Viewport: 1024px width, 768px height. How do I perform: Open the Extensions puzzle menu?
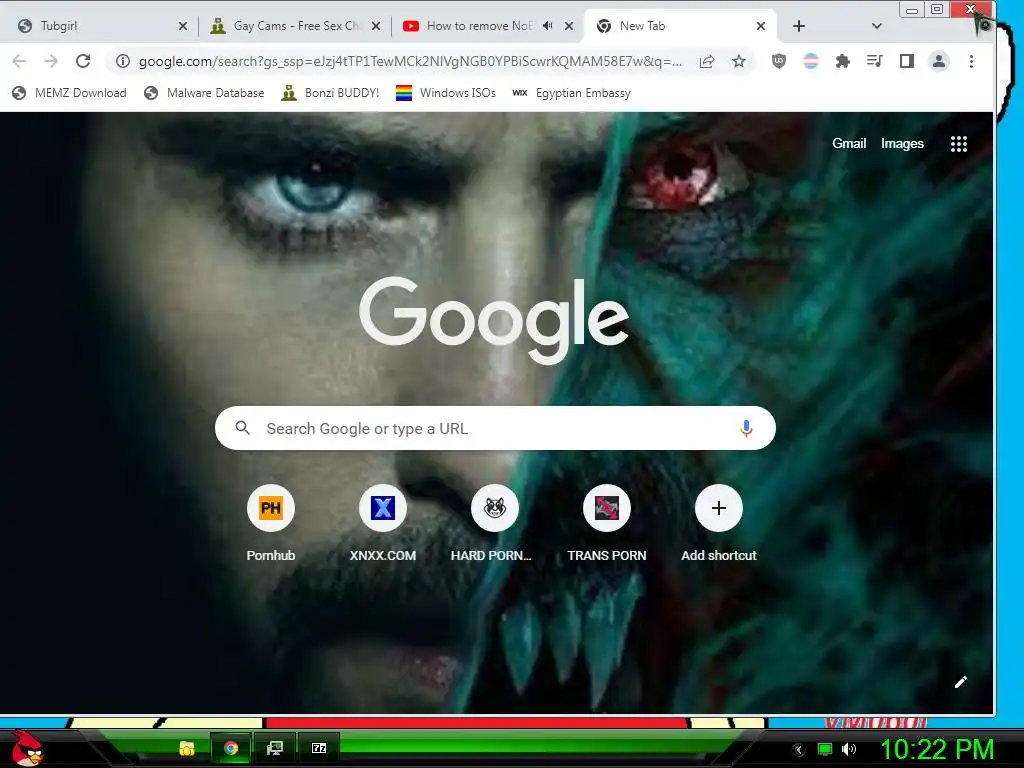point(842,61)
